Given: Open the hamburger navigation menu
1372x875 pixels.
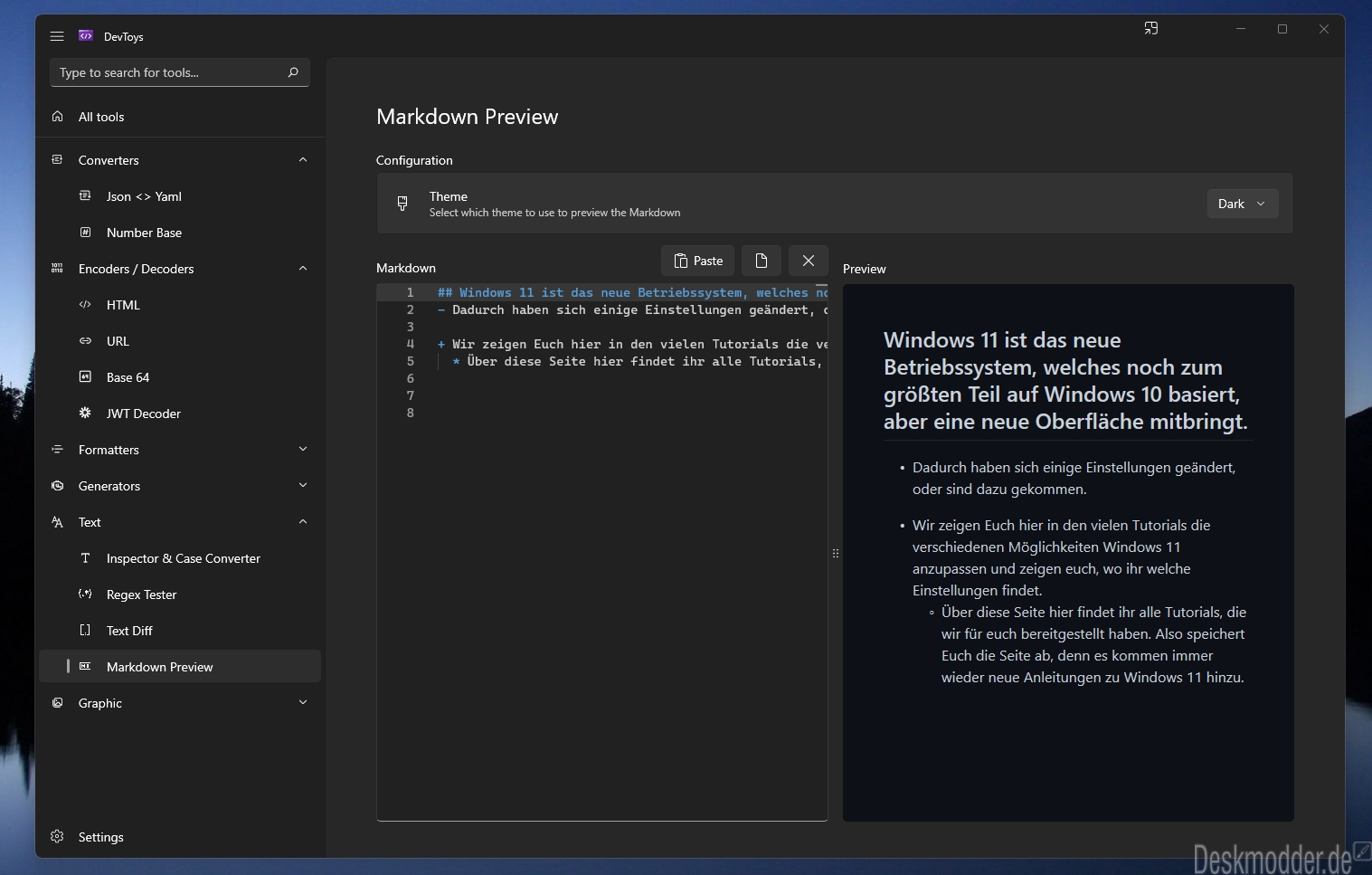Looking at the screenshot, I should click(x=57, y=36).
